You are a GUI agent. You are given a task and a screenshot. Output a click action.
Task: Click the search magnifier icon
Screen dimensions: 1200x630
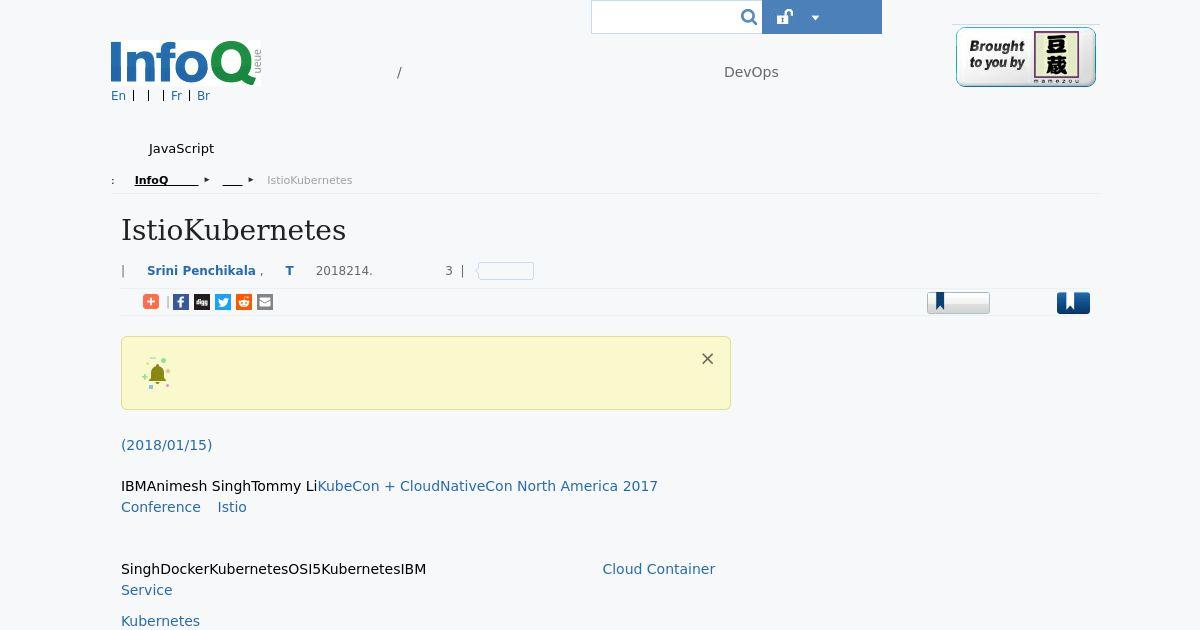pos(749,17)
